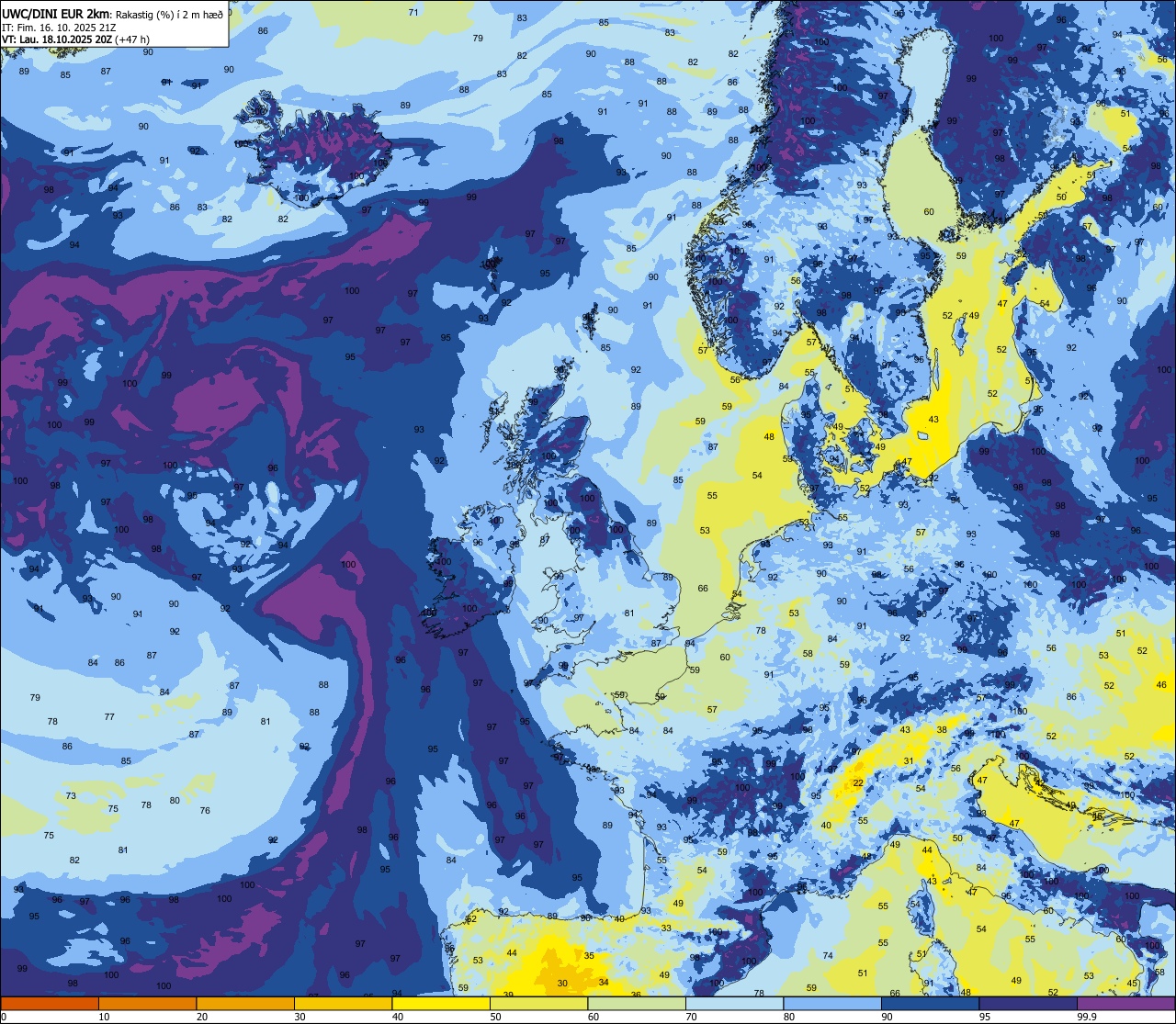The image size is (1176, 1024).
Task: Select the '(+47 h)' forecast offset text
Action: click(x=132, y=39)
